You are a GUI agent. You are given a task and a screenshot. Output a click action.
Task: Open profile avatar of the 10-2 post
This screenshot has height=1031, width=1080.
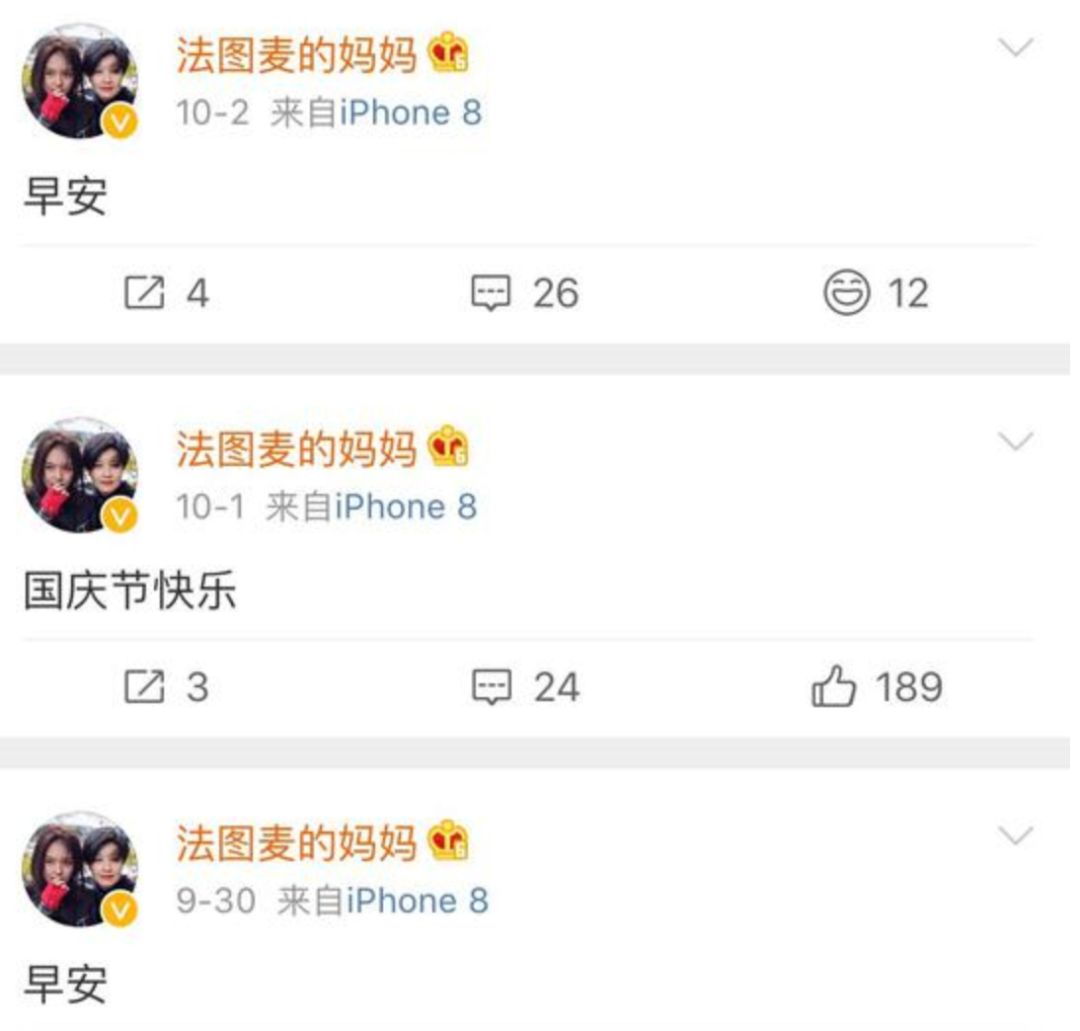(80, 81)
